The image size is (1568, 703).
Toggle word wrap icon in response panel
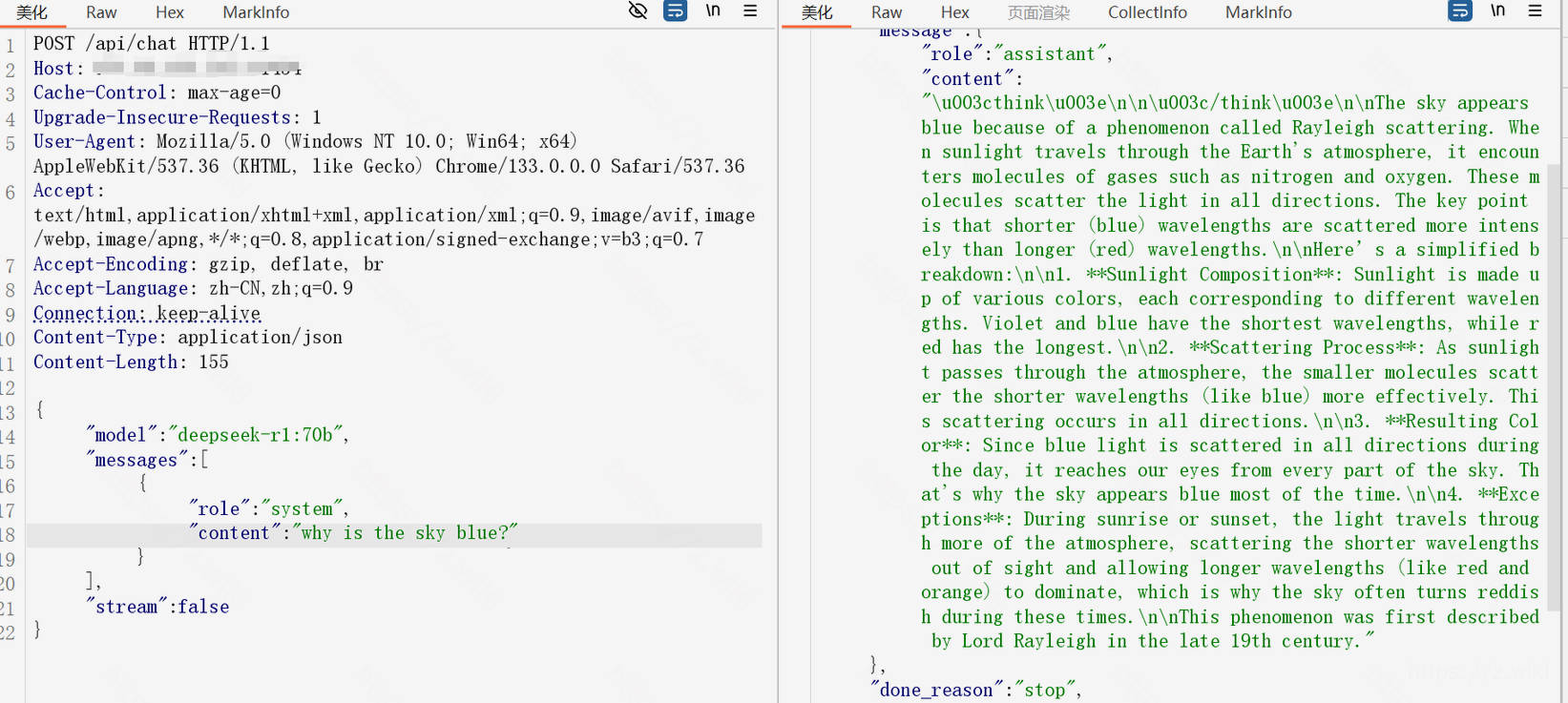coord(1460,11)
